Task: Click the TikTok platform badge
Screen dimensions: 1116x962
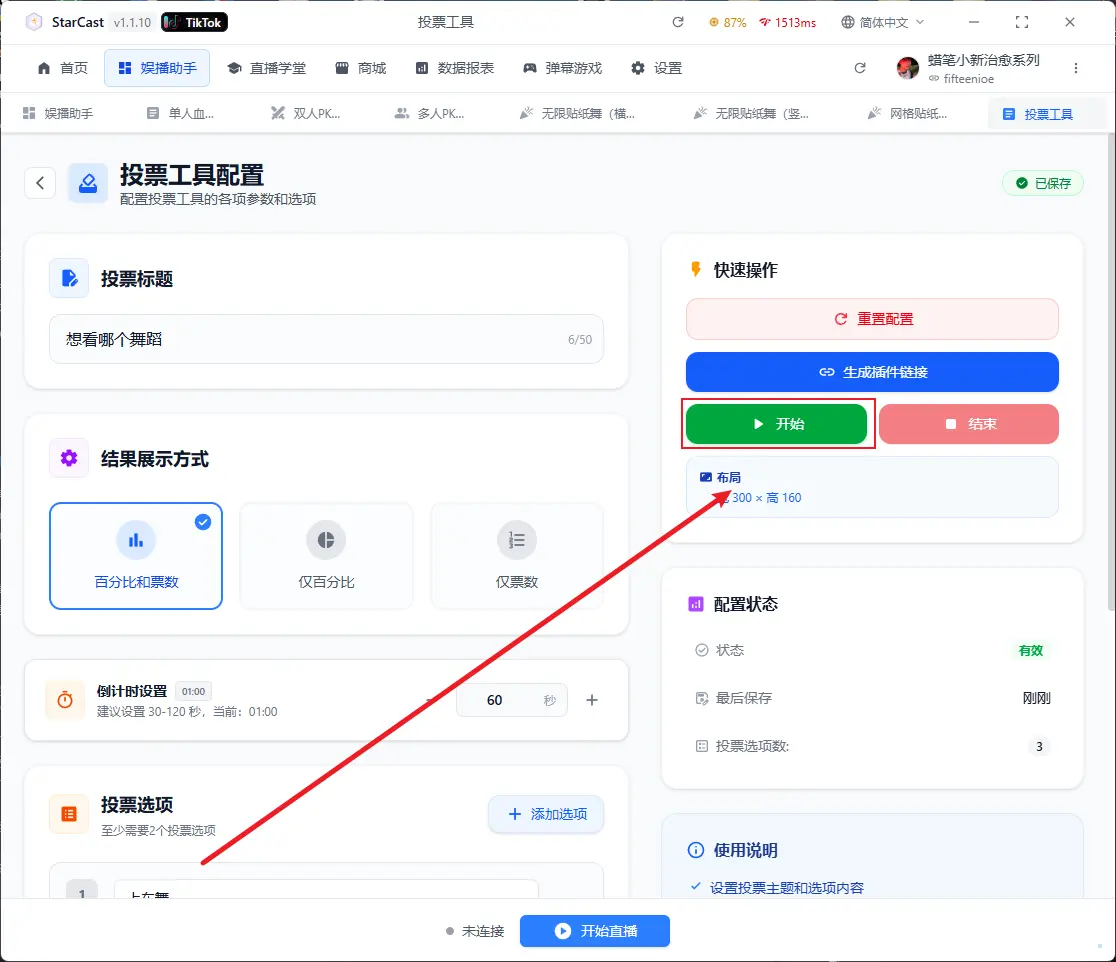Action: click(194, 22)
